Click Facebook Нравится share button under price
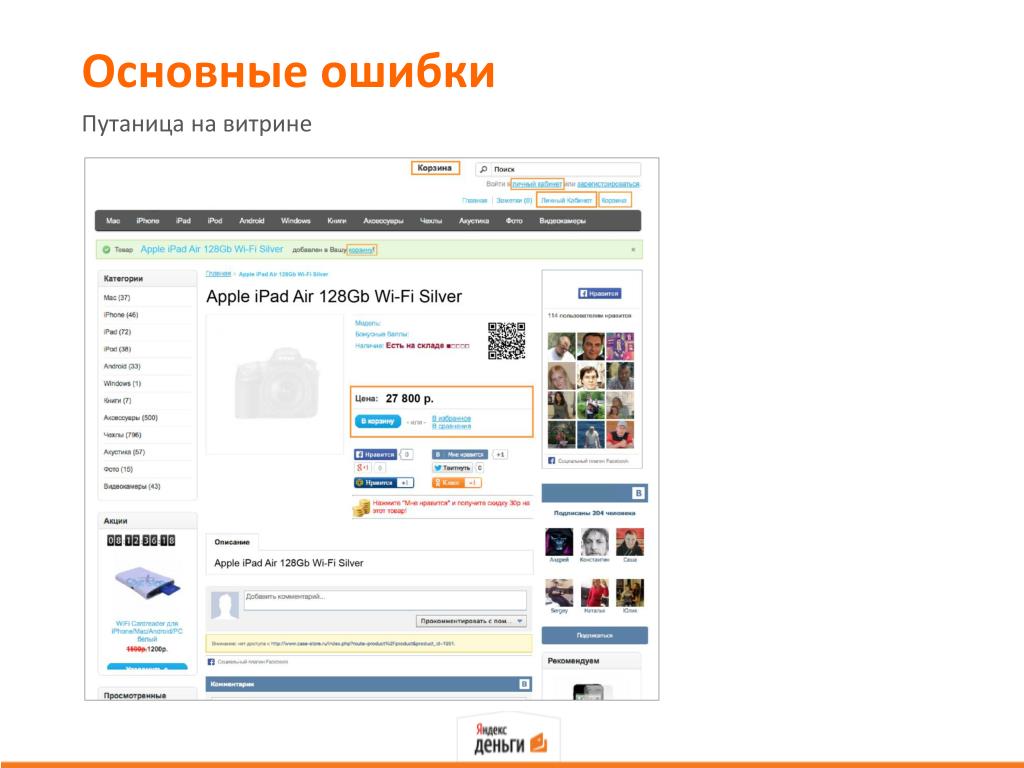1024x768 pixels. click(376, 455)
